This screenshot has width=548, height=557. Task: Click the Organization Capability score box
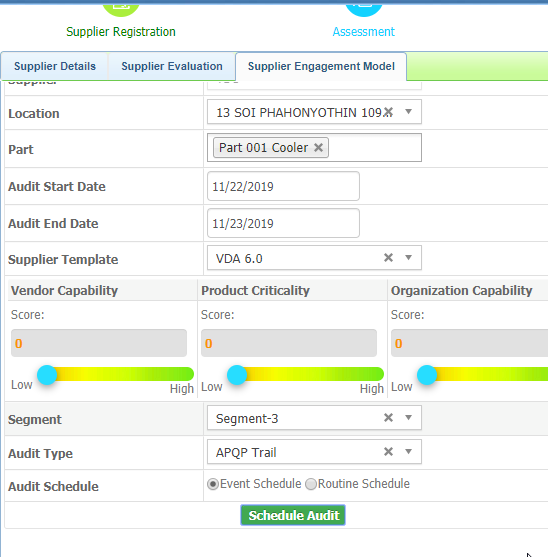pyautogui.click(x=470, y=343)
